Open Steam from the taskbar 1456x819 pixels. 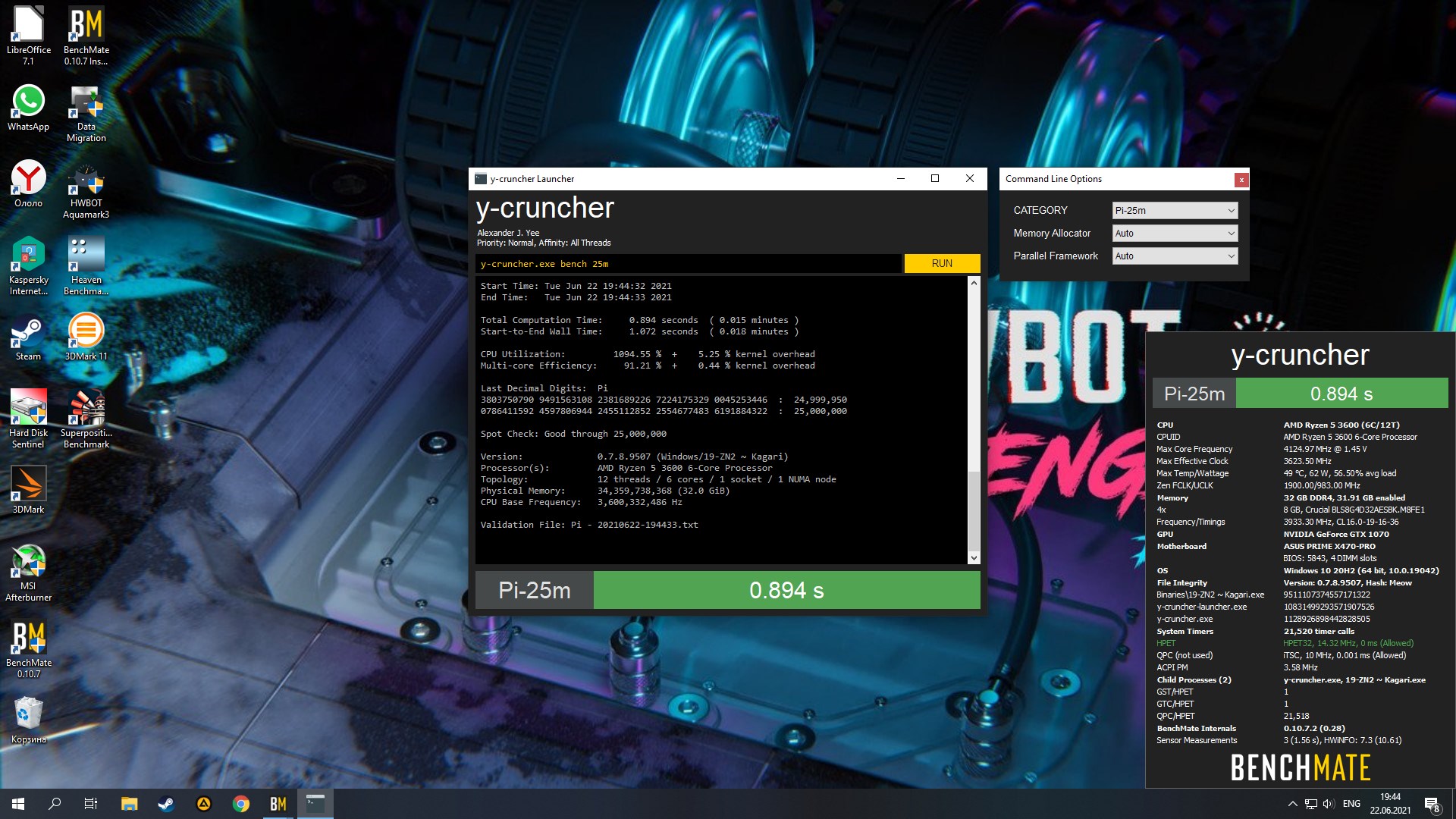(x=166, y=804)
